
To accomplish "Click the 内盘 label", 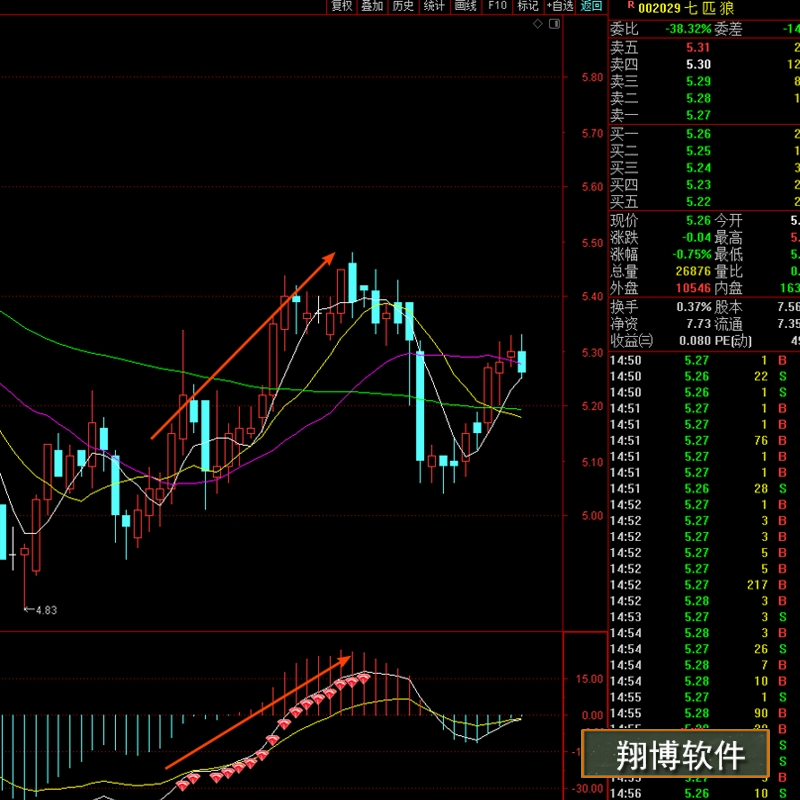I will tap(728, 288).
